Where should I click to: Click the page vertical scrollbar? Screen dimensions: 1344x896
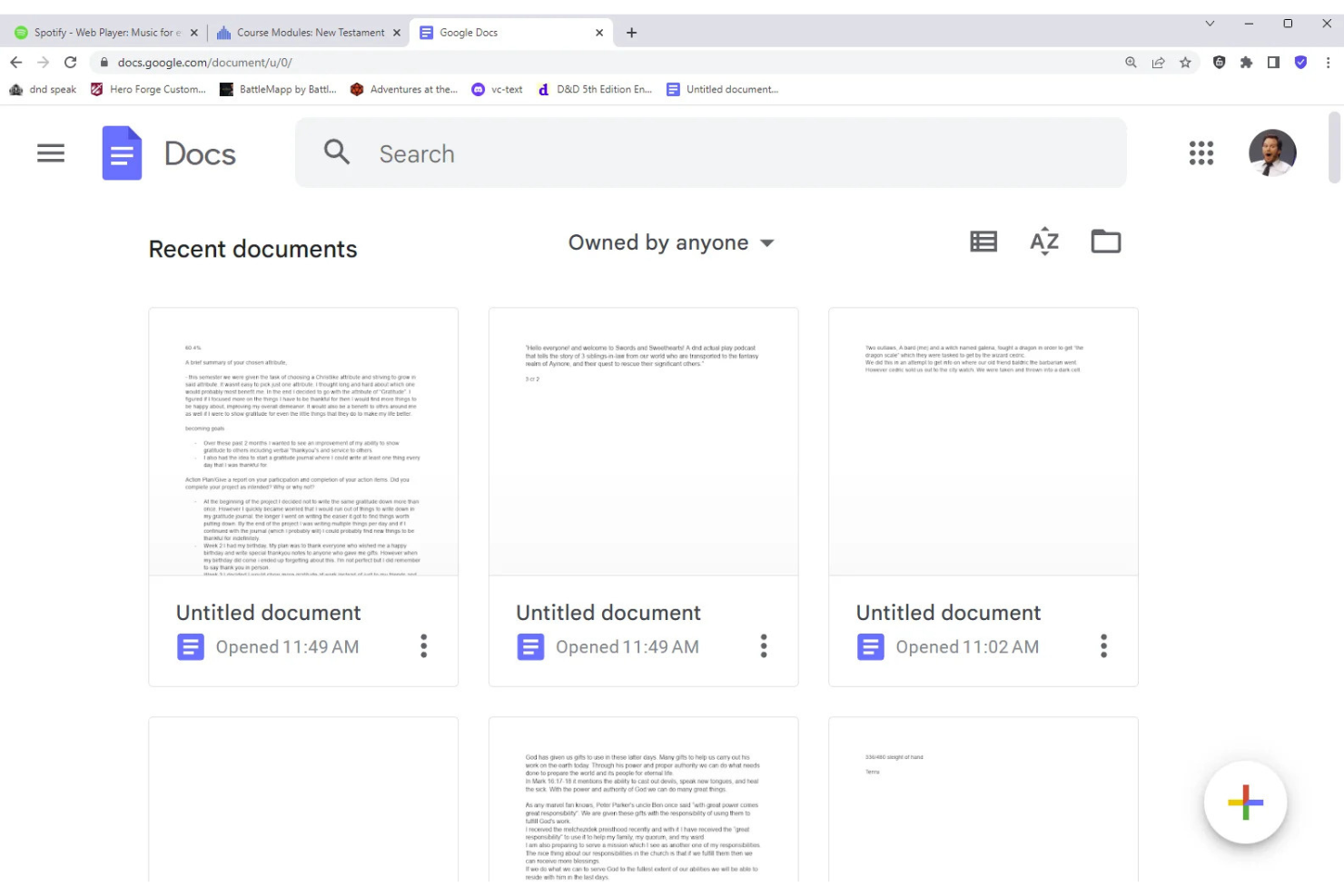[1334, 147]
